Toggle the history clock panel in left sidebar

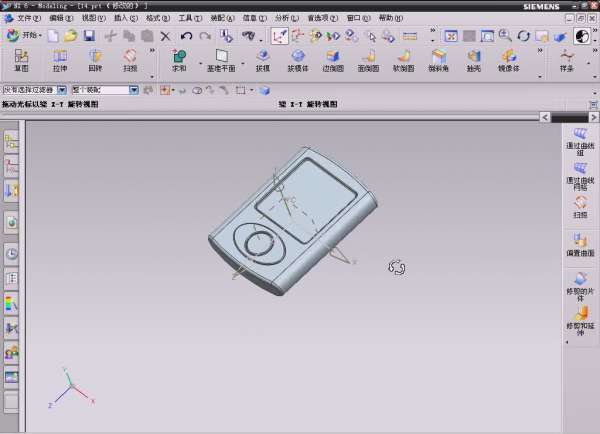(x=12, y=253)
